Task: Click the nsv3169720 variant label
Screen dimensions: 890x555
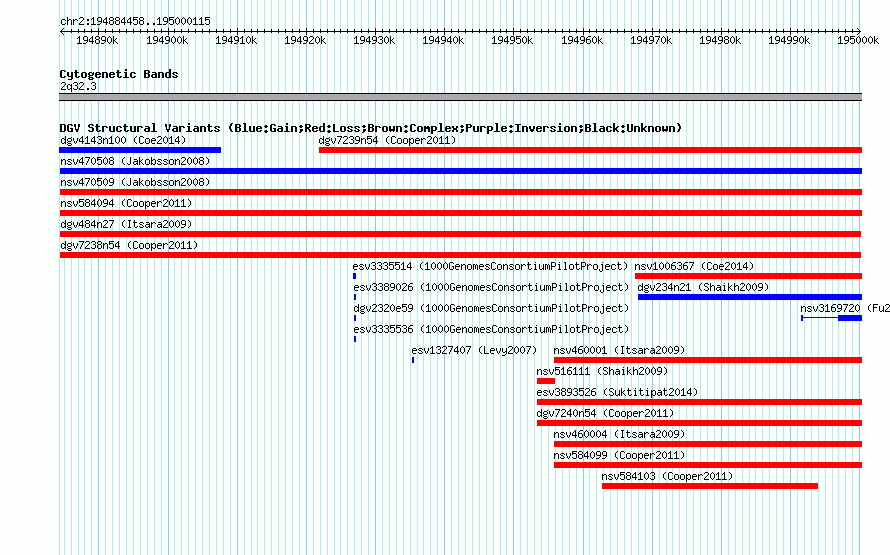Action: point(845,308)
